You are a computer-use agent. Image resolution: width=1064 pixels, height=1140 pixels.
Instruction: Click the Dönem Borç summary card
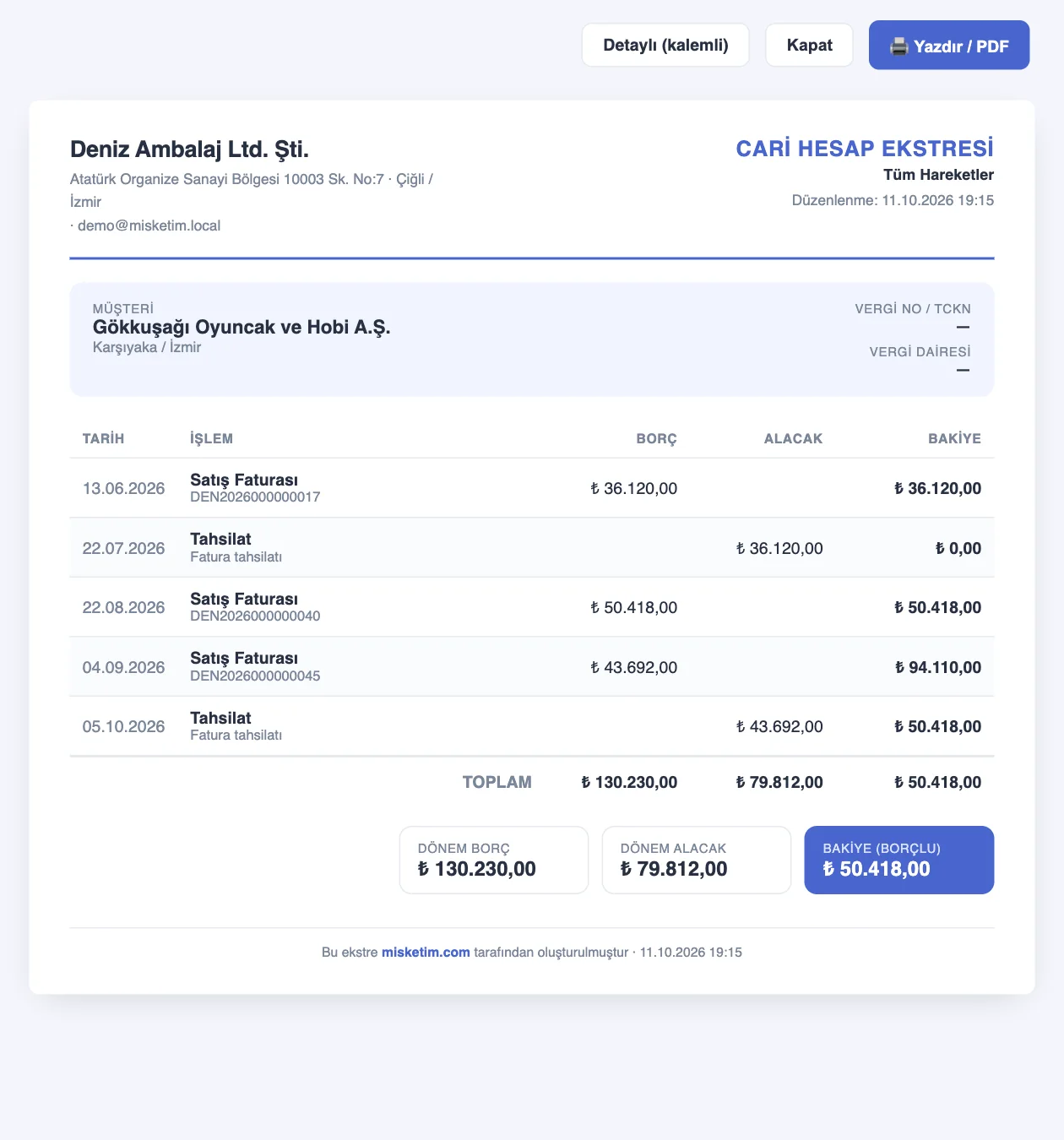coord(493,860)
